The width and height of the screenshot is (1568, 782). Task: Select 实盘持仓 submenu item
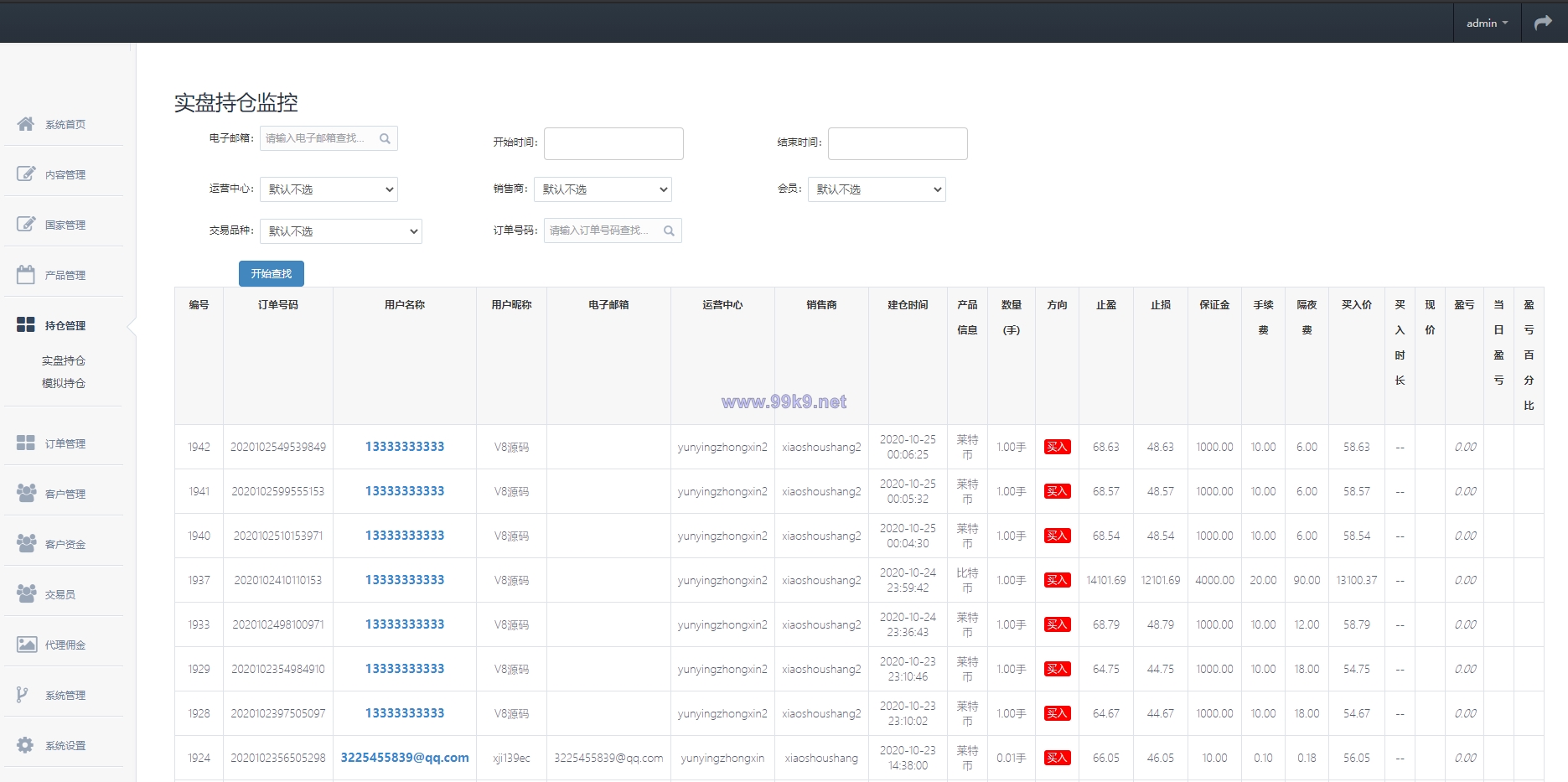coord(64,361)
